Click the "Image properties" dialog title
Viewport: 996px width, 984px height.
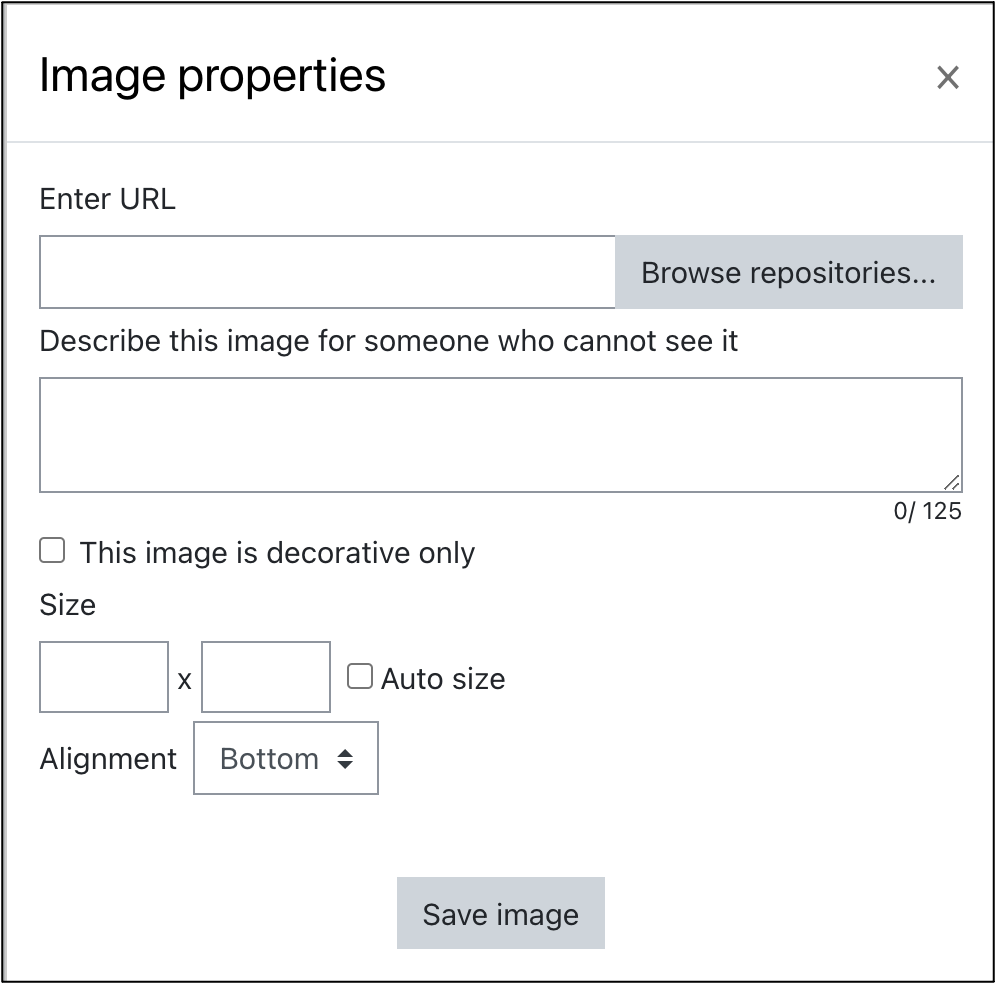[212, 75]
